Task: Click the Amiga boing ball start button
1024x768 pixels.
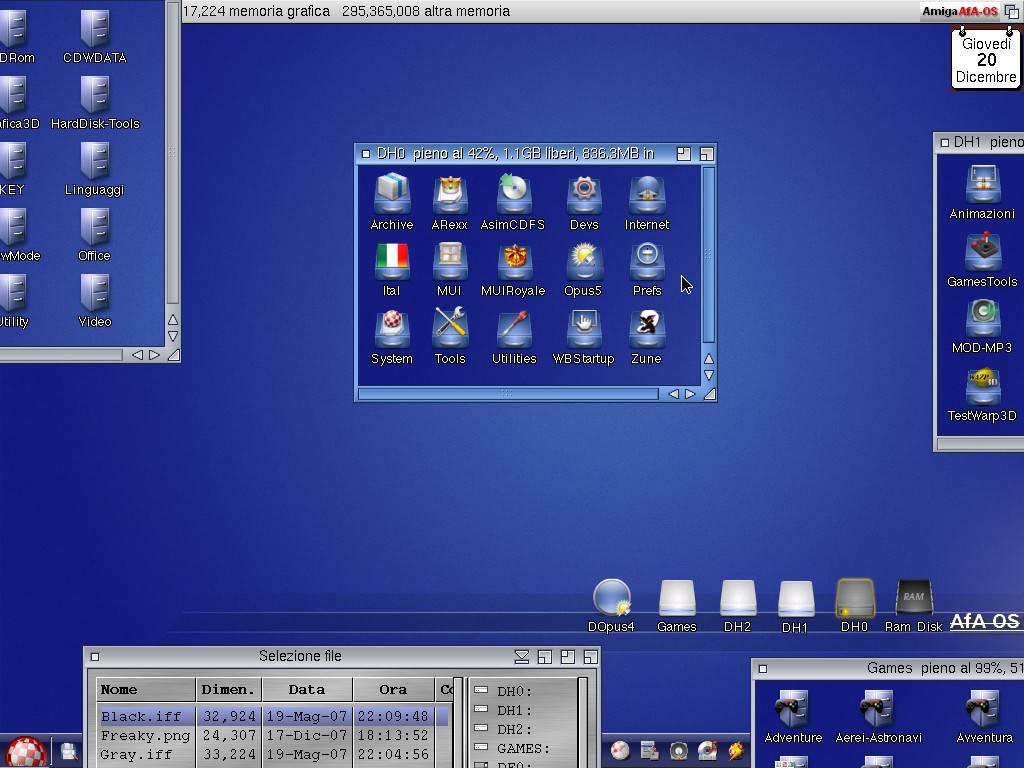Action: tap(26, 752)
